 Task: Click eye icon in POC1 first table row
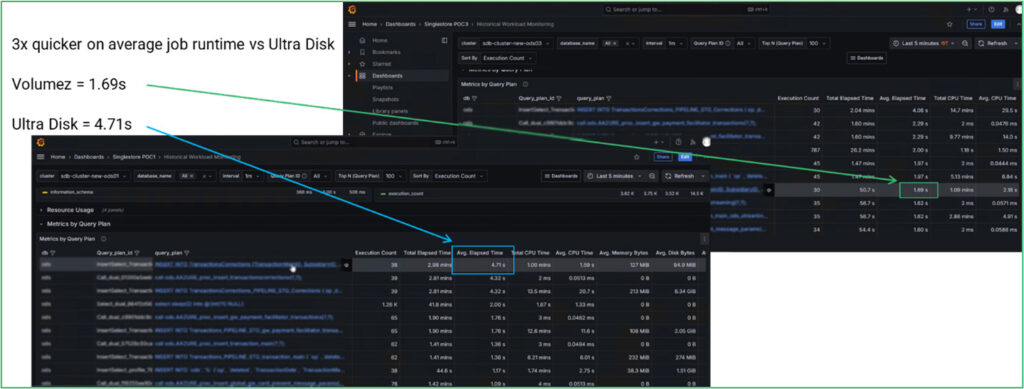point(345,264)
